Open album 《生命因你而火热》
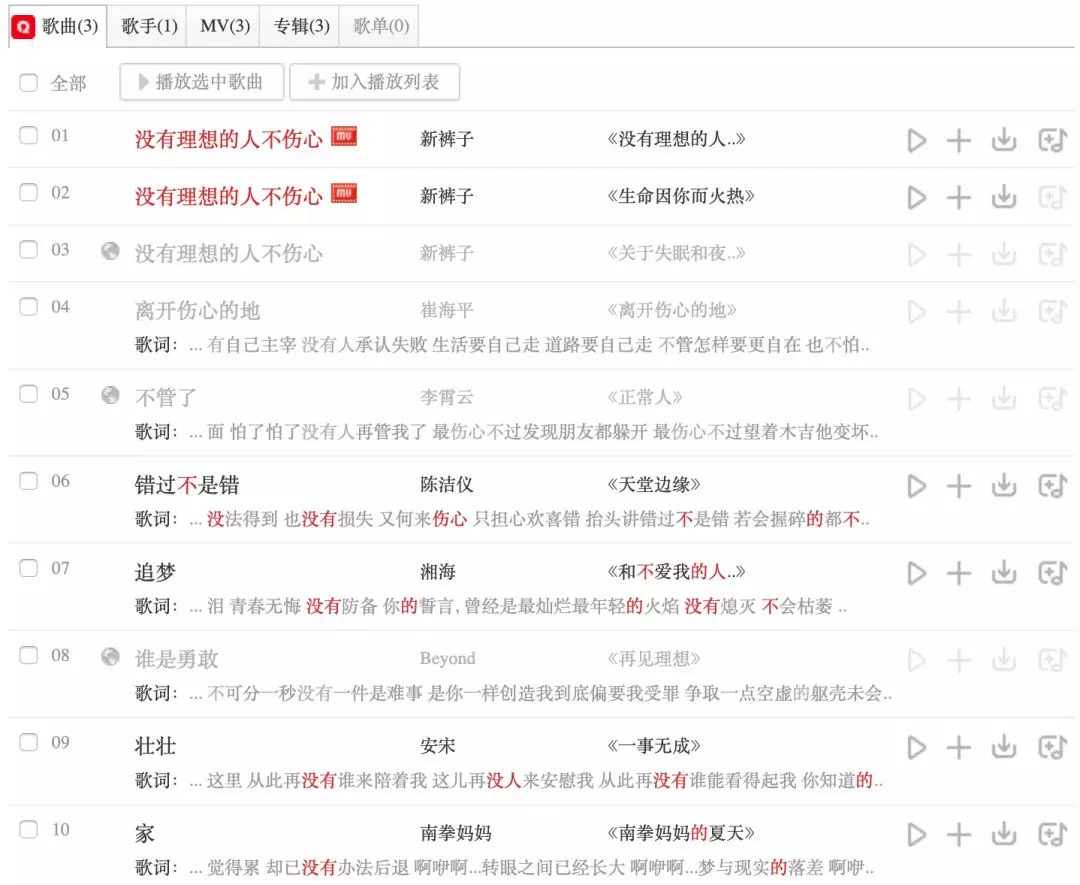The height and width of the screenshot is (885, 1080). tap(681, 196)
